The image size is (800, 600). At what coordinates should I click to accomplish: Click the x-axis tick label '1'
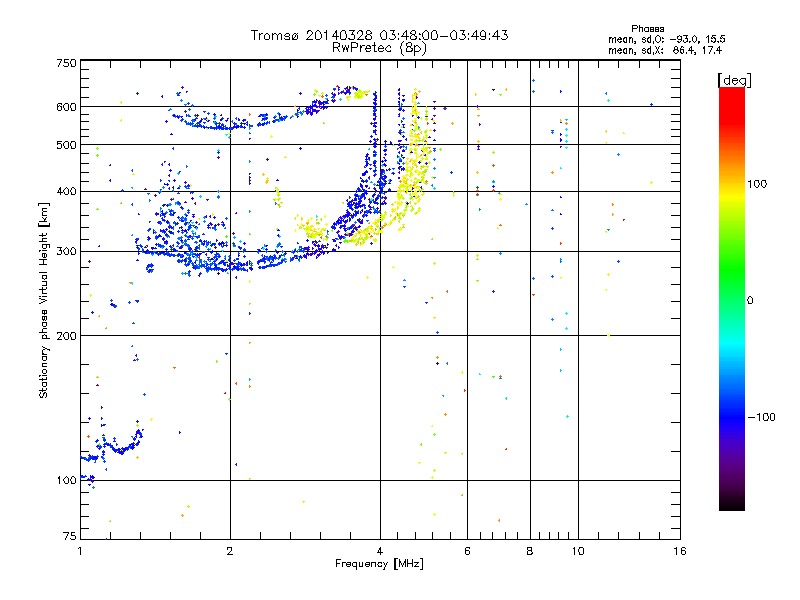coord(80,551)
